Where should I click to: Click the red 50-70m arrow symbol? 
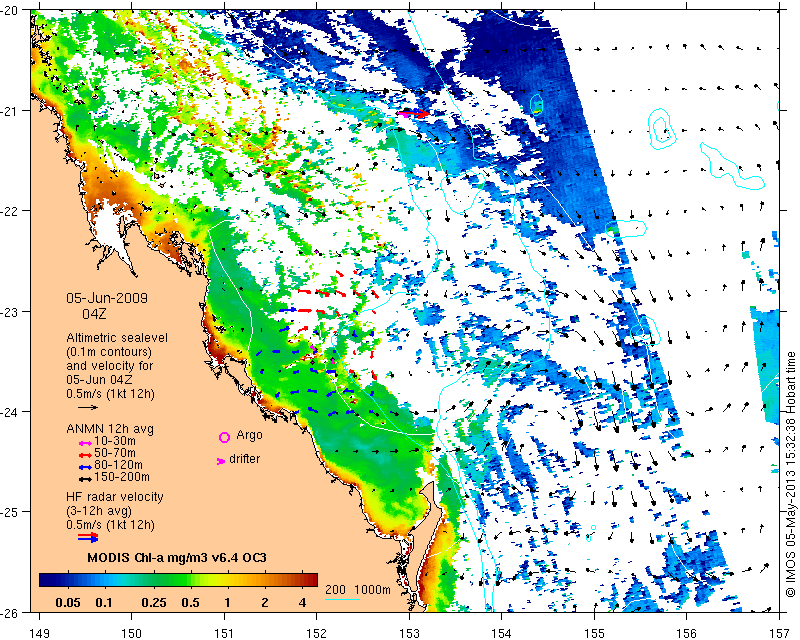click(86, 455)
